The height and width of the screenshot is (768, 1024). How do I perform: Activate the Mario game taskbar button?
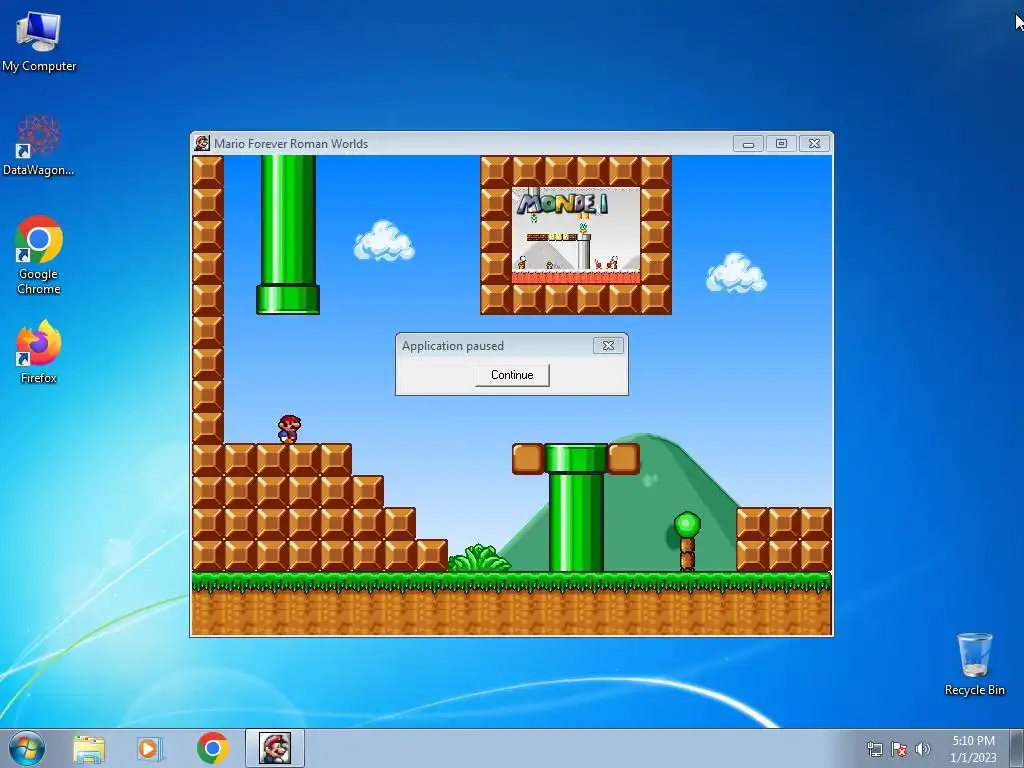coord(275,748)
